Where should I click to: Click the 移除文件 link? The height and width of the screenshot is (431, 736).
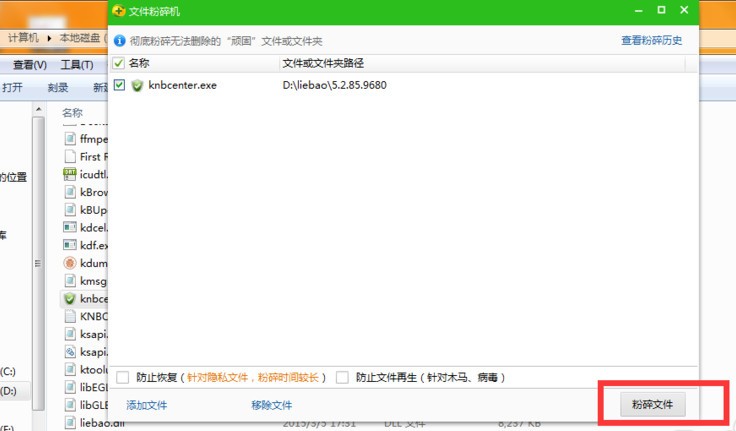point(271,405)
